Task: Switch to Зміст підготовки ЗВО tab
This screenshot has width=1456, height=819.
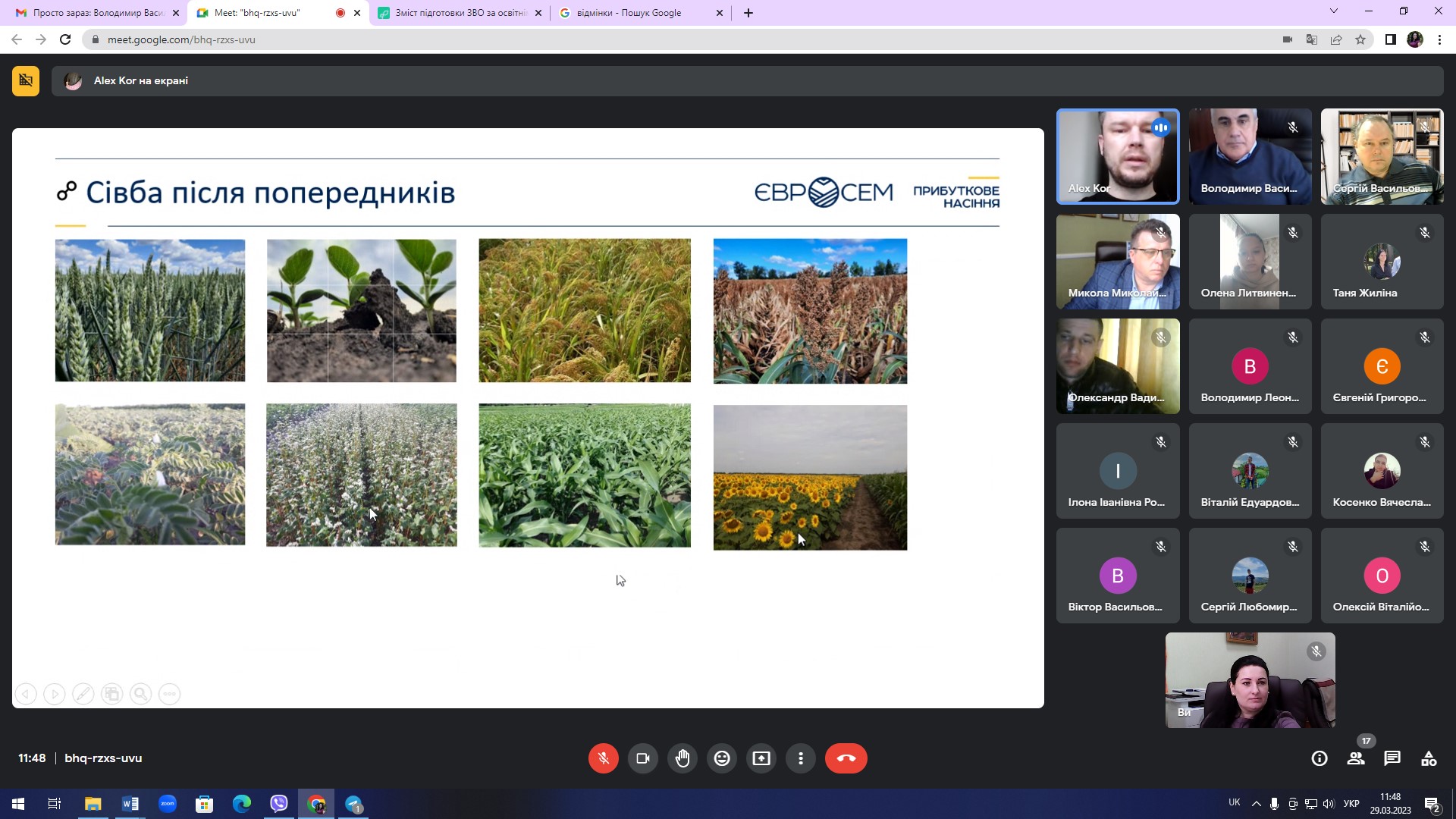Action: [459, 13]
